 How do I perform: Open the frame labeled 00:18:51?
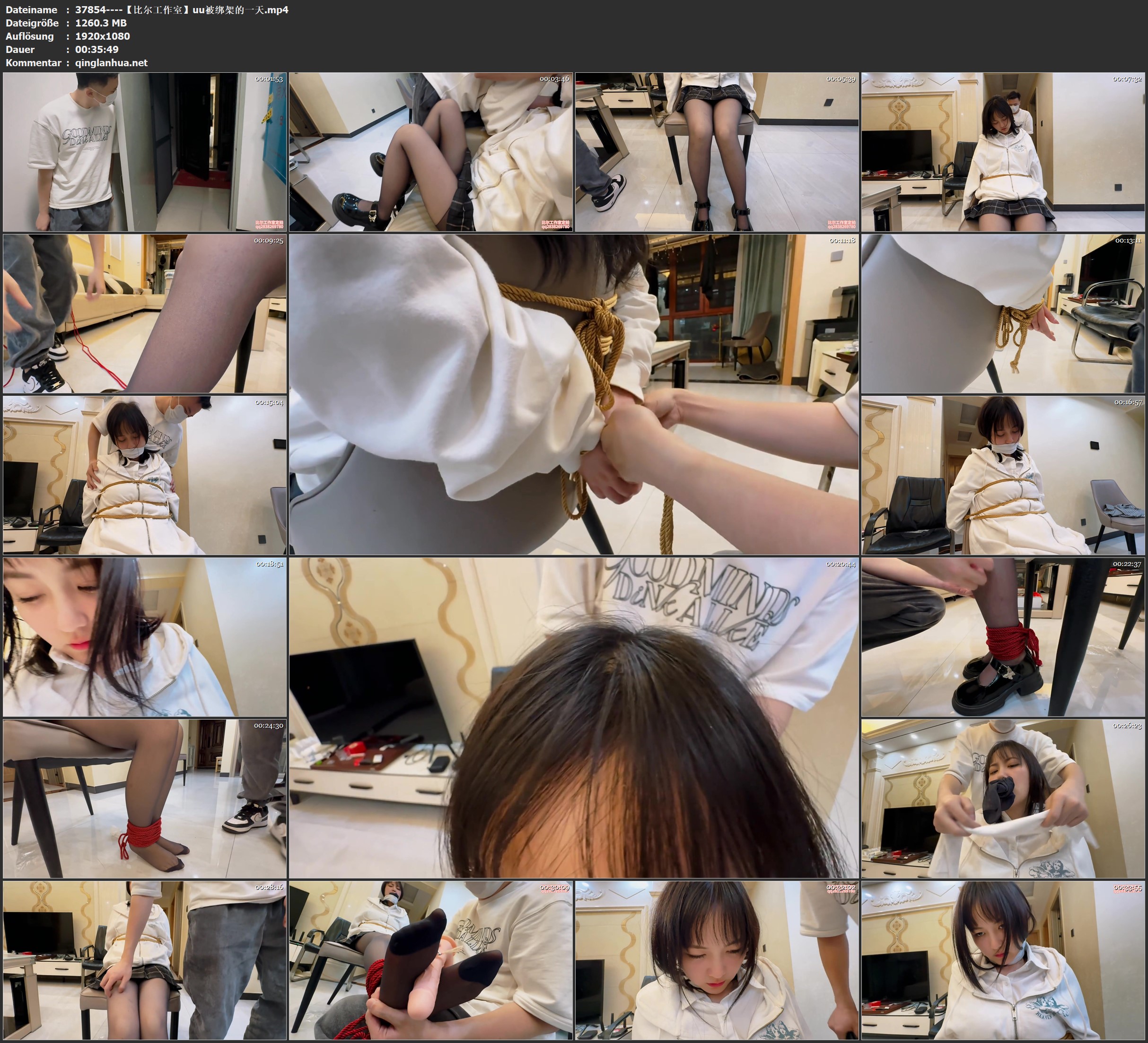pos(145,637)
